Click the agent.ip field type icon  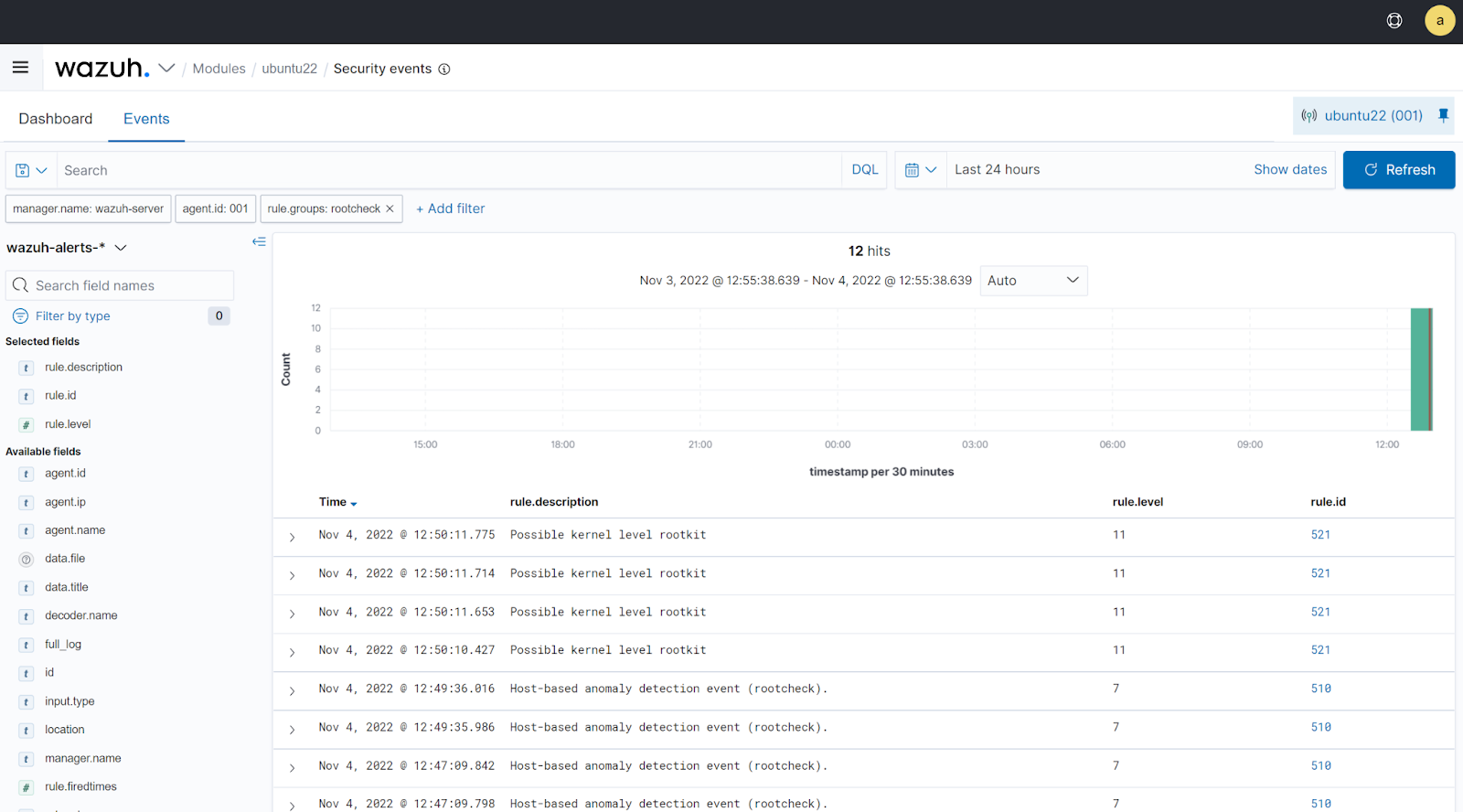click(x=27, y=503)
